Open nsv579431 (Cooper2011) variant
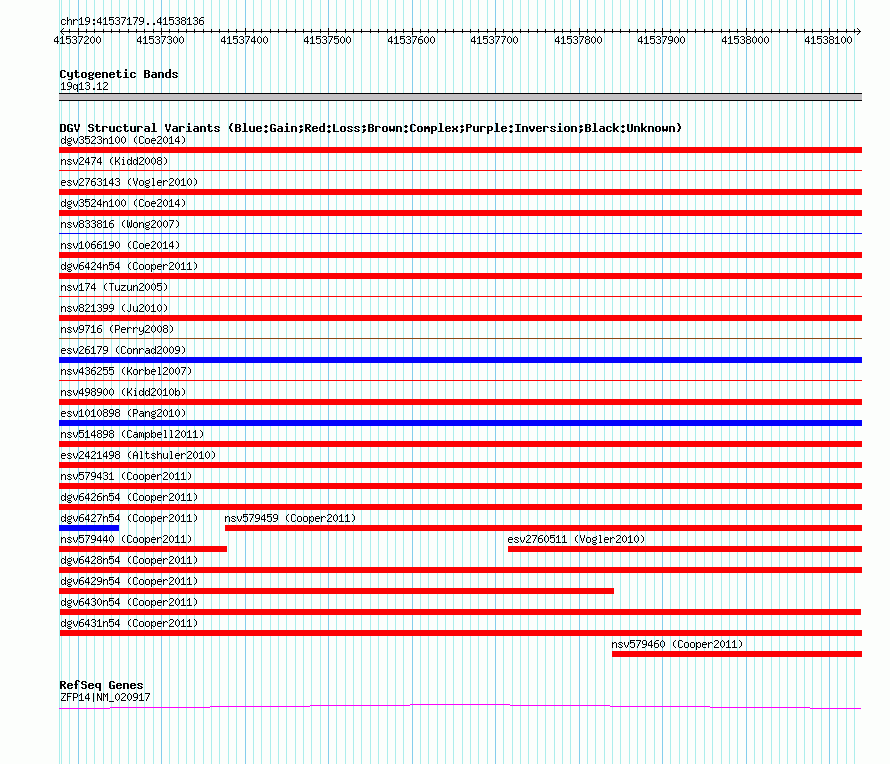The image size is (890, 764). (x=126, y=476)
